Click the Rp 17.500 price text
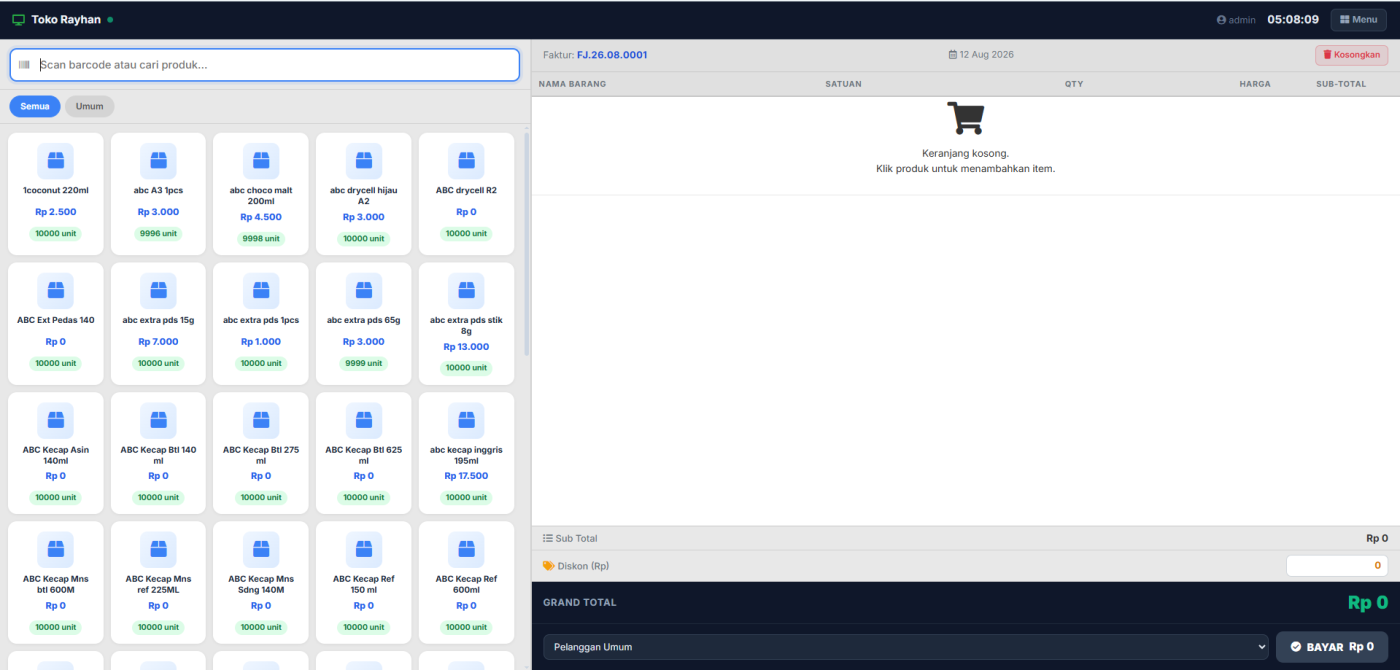 pyautogui.click(x=466, y=476)
